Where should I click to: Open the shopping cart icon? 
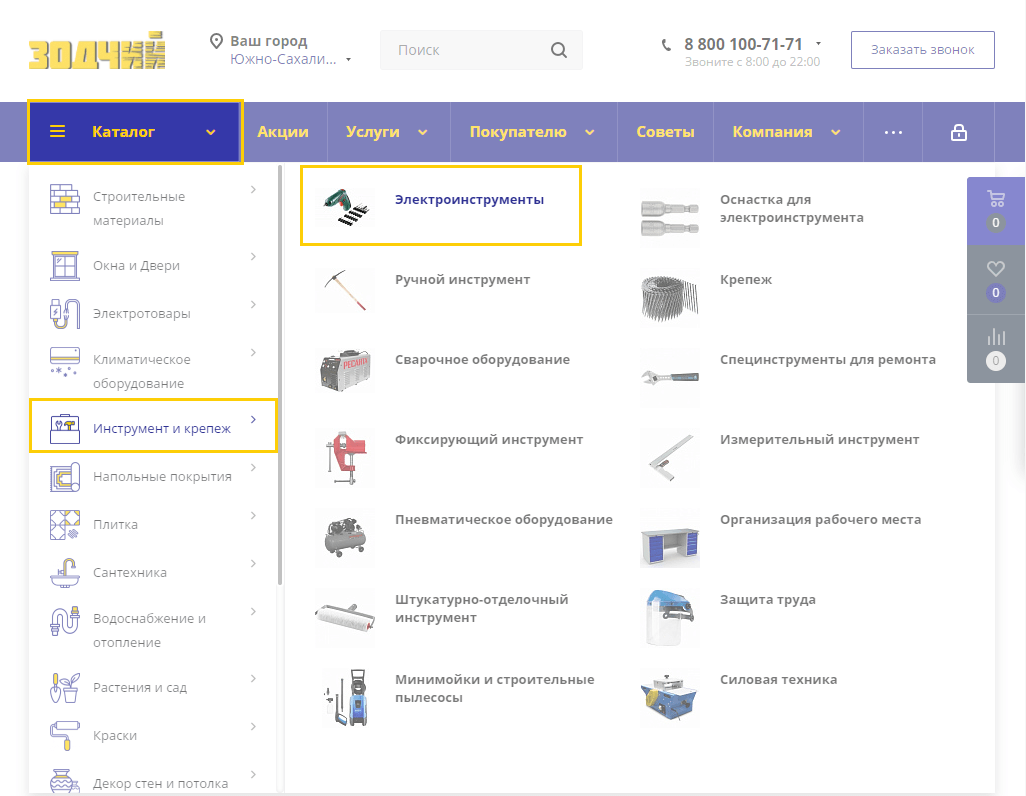coord(995,199)
